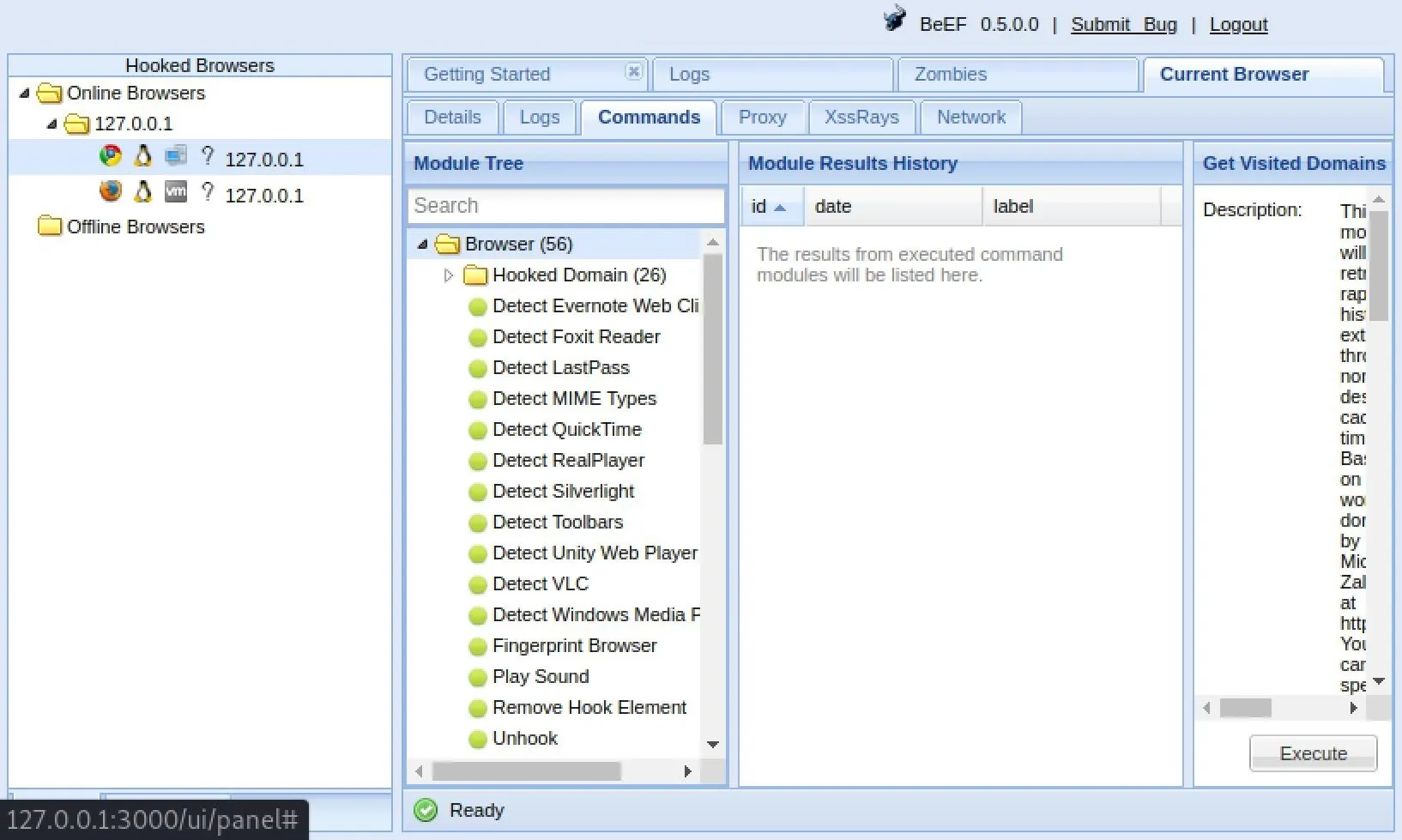Image resolution: width=1402 pixels, height=840 pixels.
Task: Click the Execute button
Action: point(1314,753)
